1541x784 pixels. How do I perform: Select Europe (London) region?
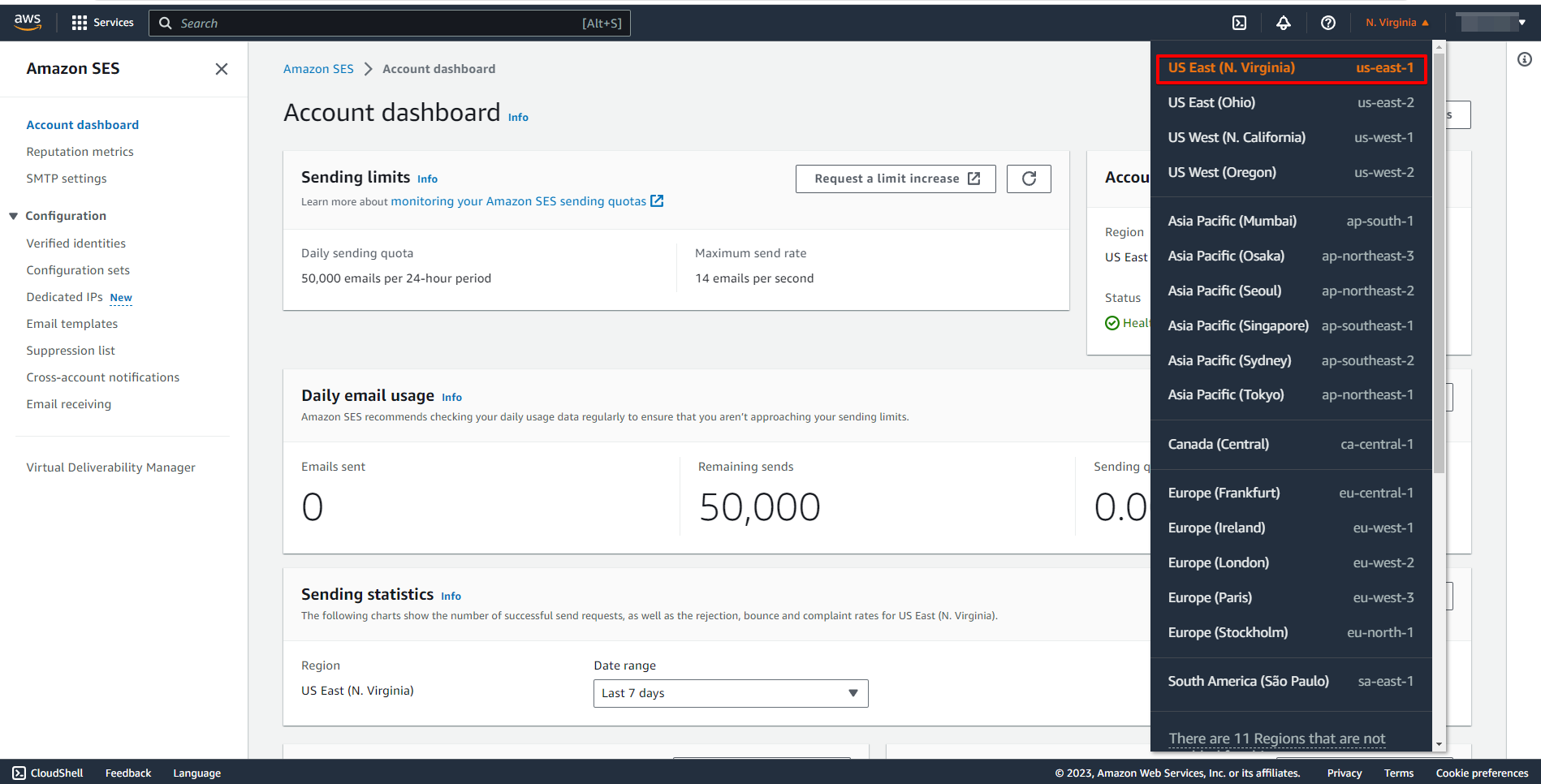coord(1291,562)
